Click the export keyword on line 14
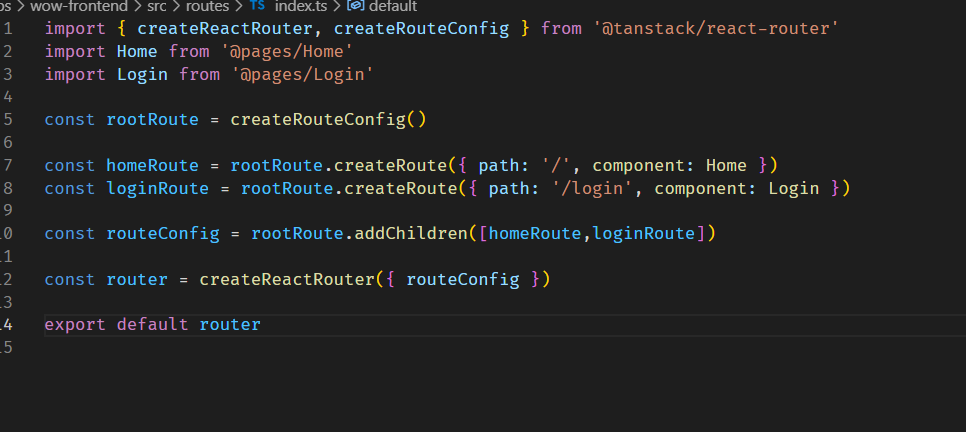 click(x=75, y=324)
